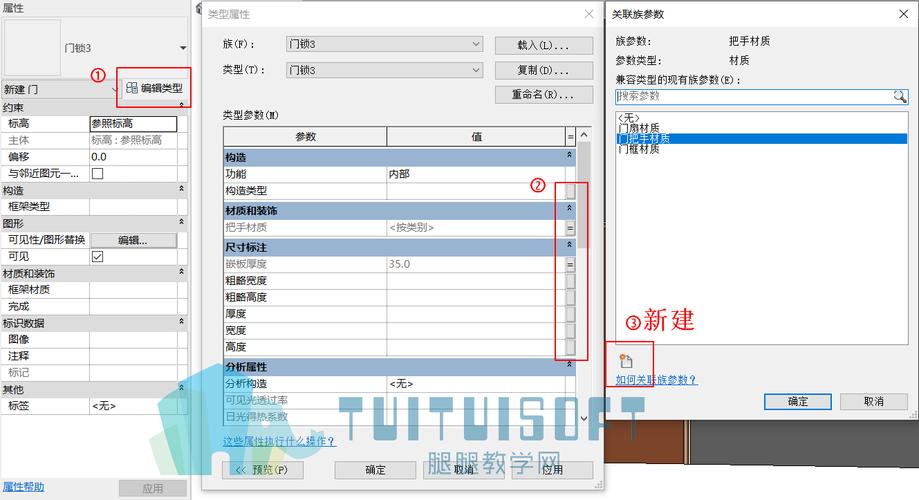This screenshot has width=919, height=500.
Task: Click the column header associate button
Action: 570,137
